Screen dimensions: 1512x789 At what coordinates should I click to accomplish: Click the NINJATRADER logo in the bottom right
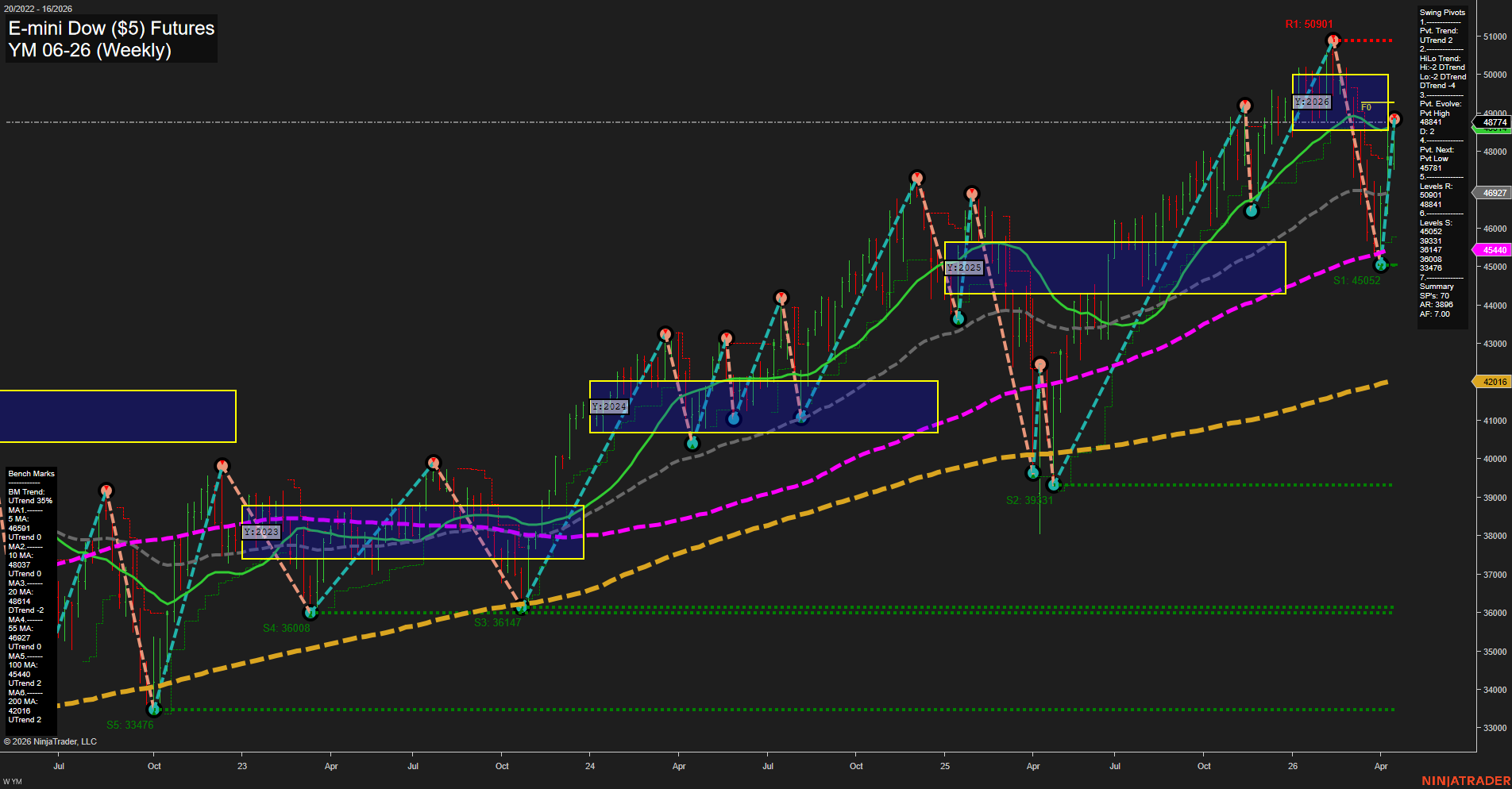coord(1467,780)
